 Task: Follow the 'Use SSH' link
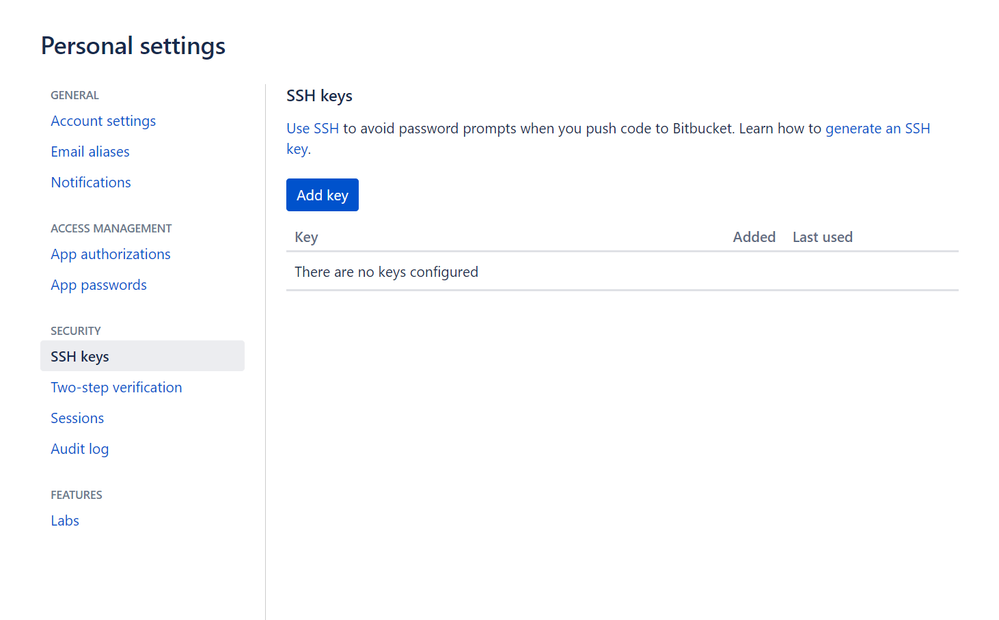pyautogui.click(x=312, y=129)
